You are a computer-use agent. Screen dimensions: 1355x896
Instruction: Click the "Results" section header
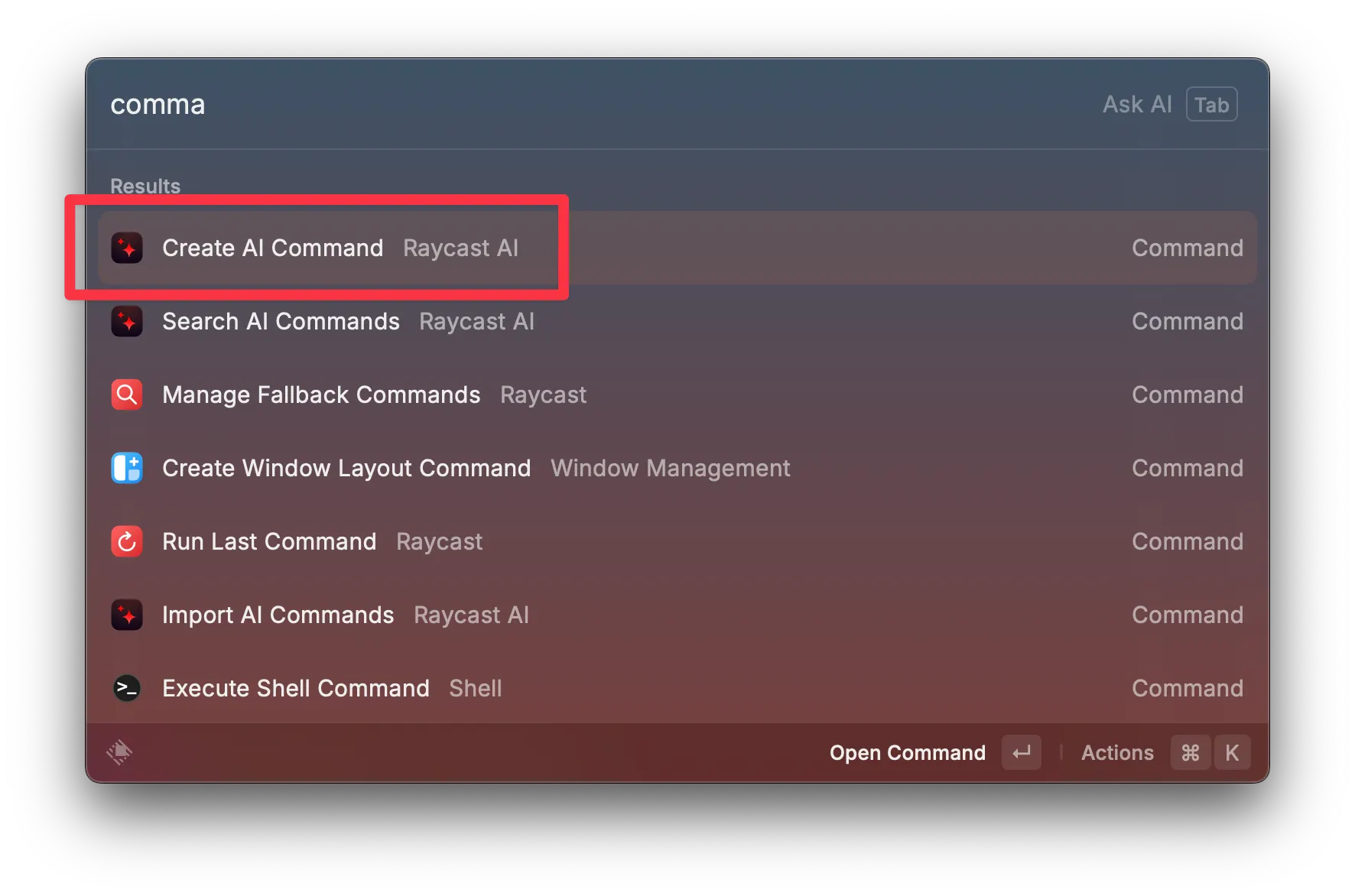tap(145, 186)
